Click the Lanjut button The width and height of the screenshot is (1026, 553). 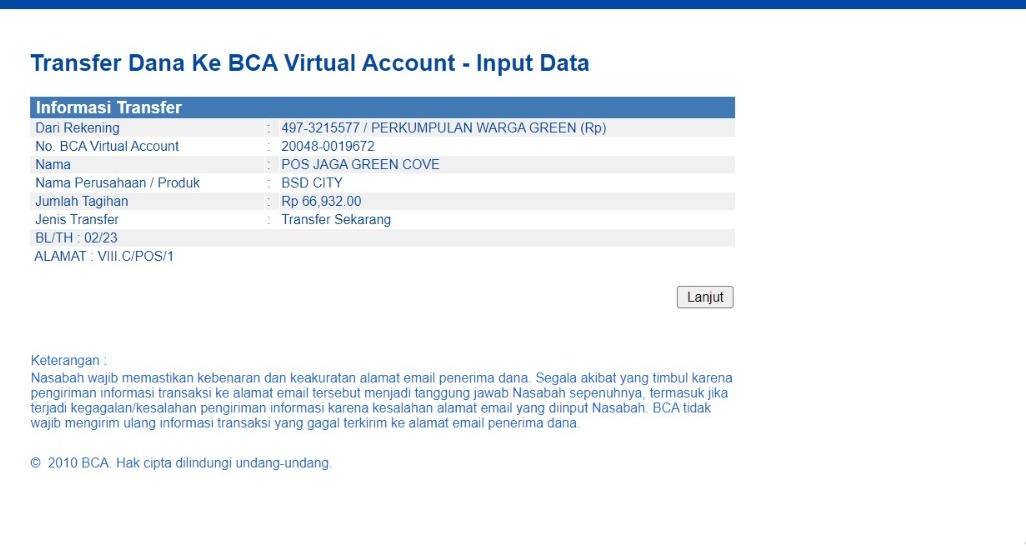(x=705, y=297)
